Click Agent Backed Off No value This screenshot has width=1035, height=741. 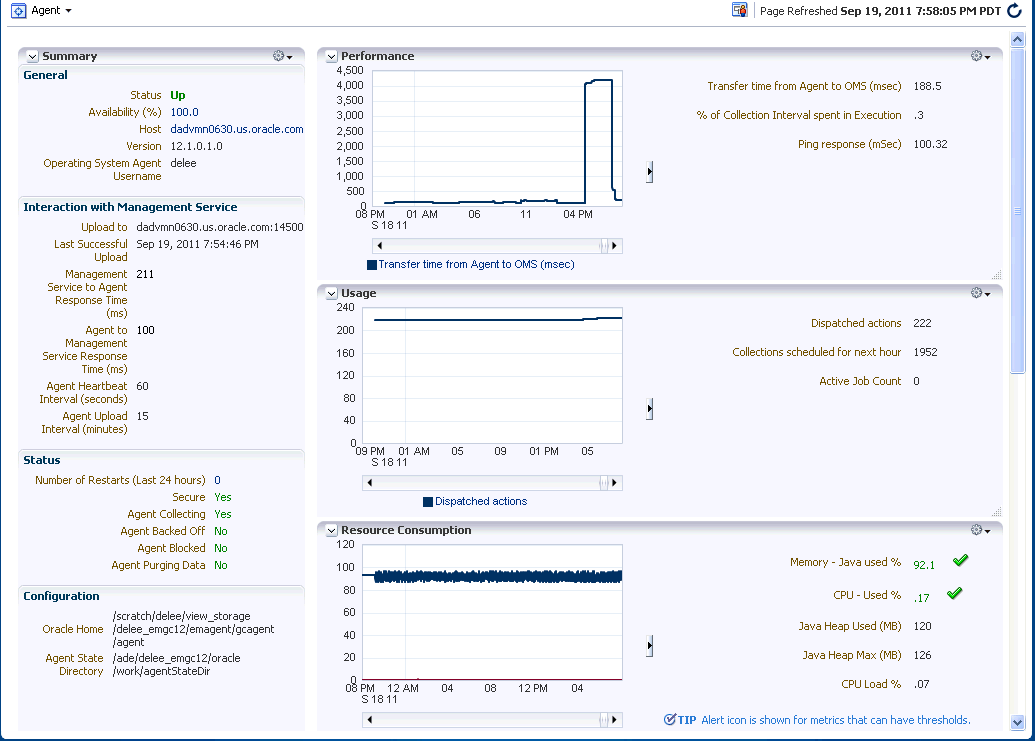tap(220, 531)
